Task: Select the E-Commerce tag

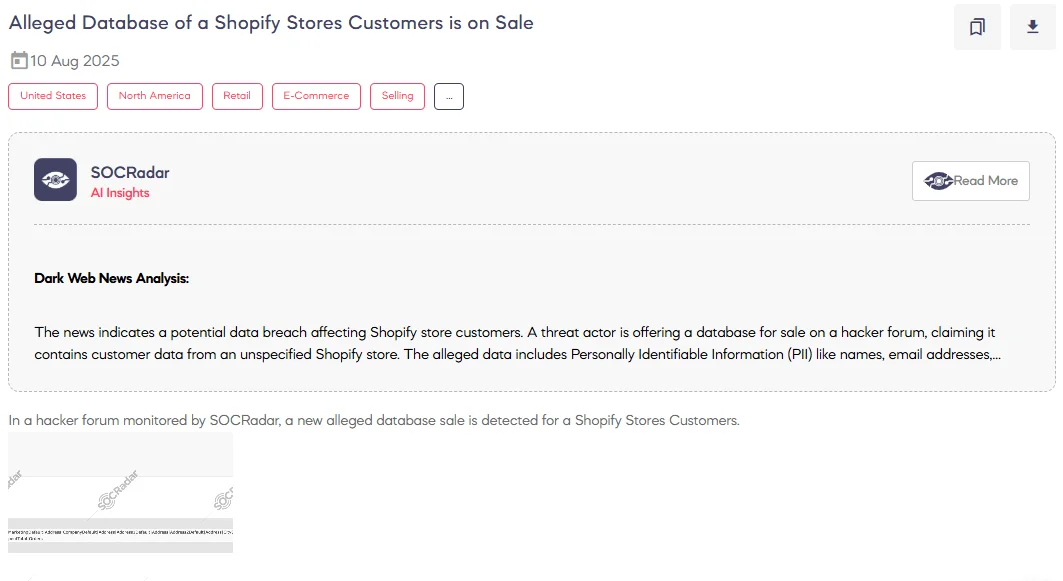Action: point(316,96)
